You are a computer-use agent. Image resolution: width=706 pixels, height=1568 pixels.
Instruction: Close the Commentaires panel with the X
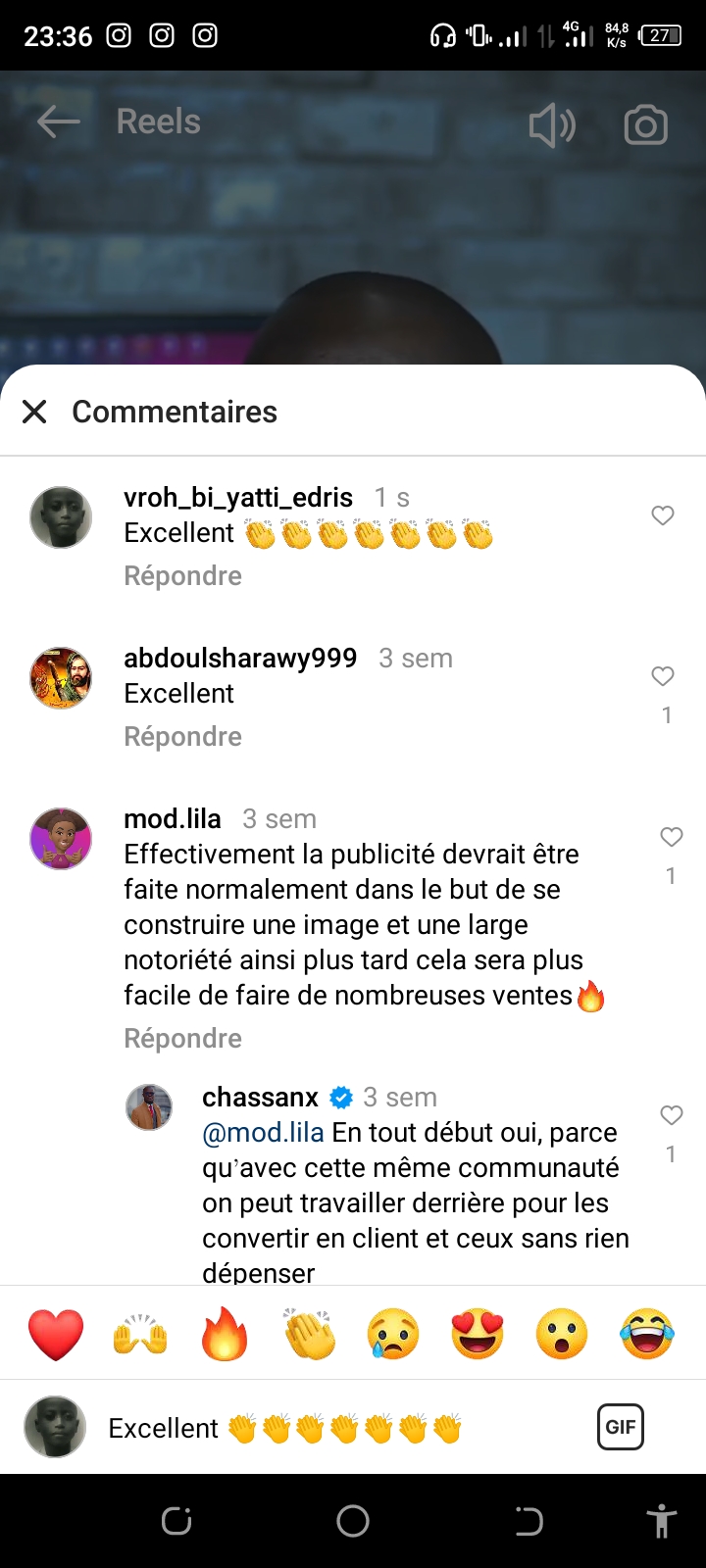[34, 412]
